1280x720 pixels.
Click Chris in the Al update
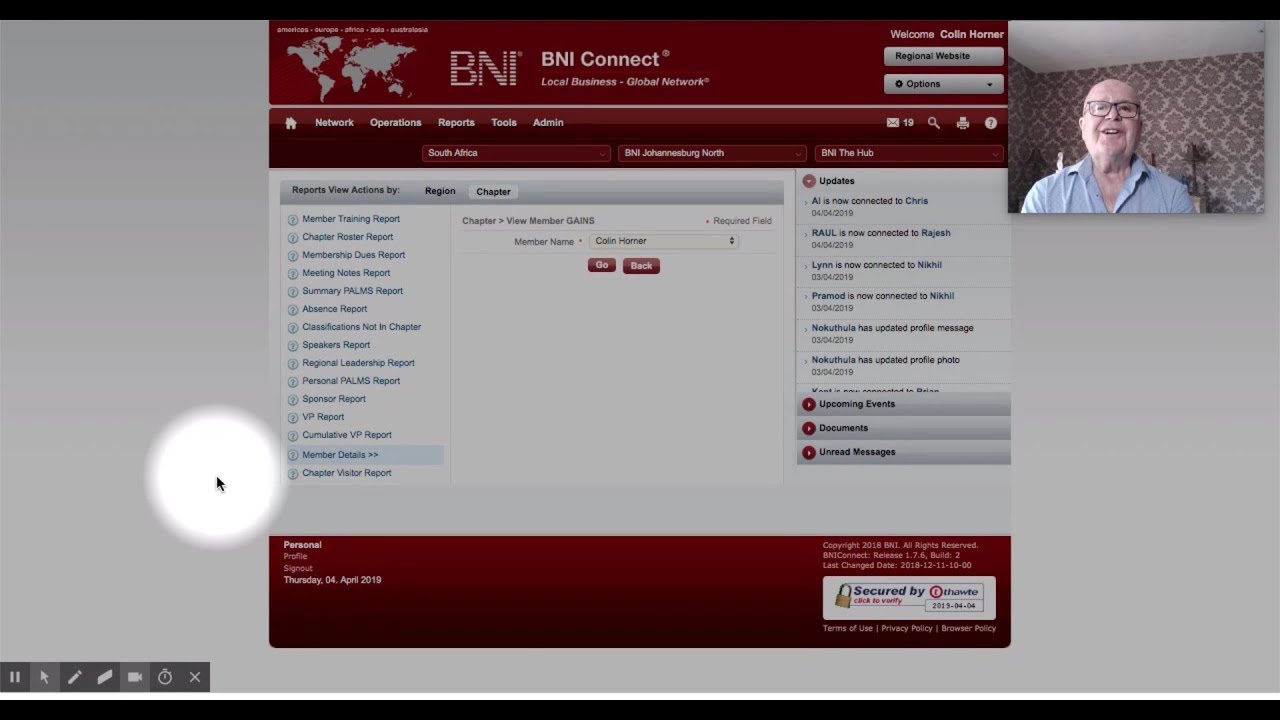916,201
